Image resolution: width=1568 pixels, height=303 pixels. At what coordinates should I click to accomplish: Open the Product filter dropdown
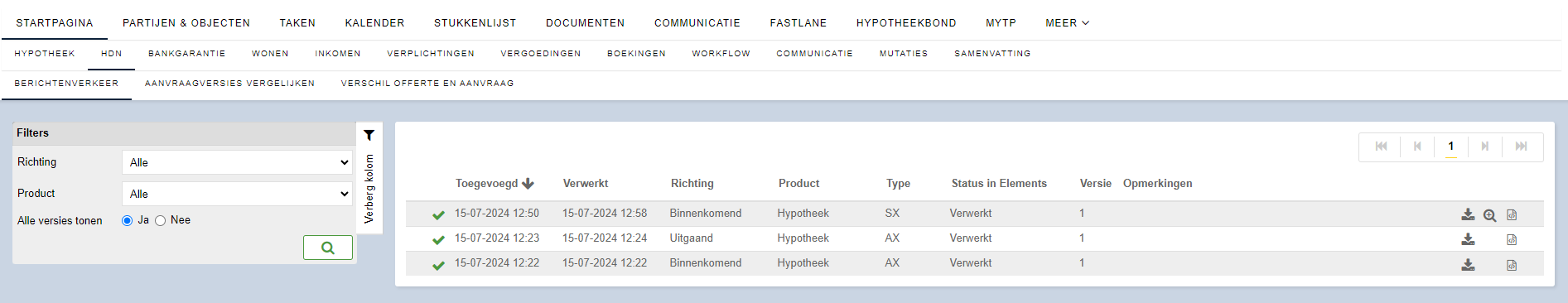237,194
